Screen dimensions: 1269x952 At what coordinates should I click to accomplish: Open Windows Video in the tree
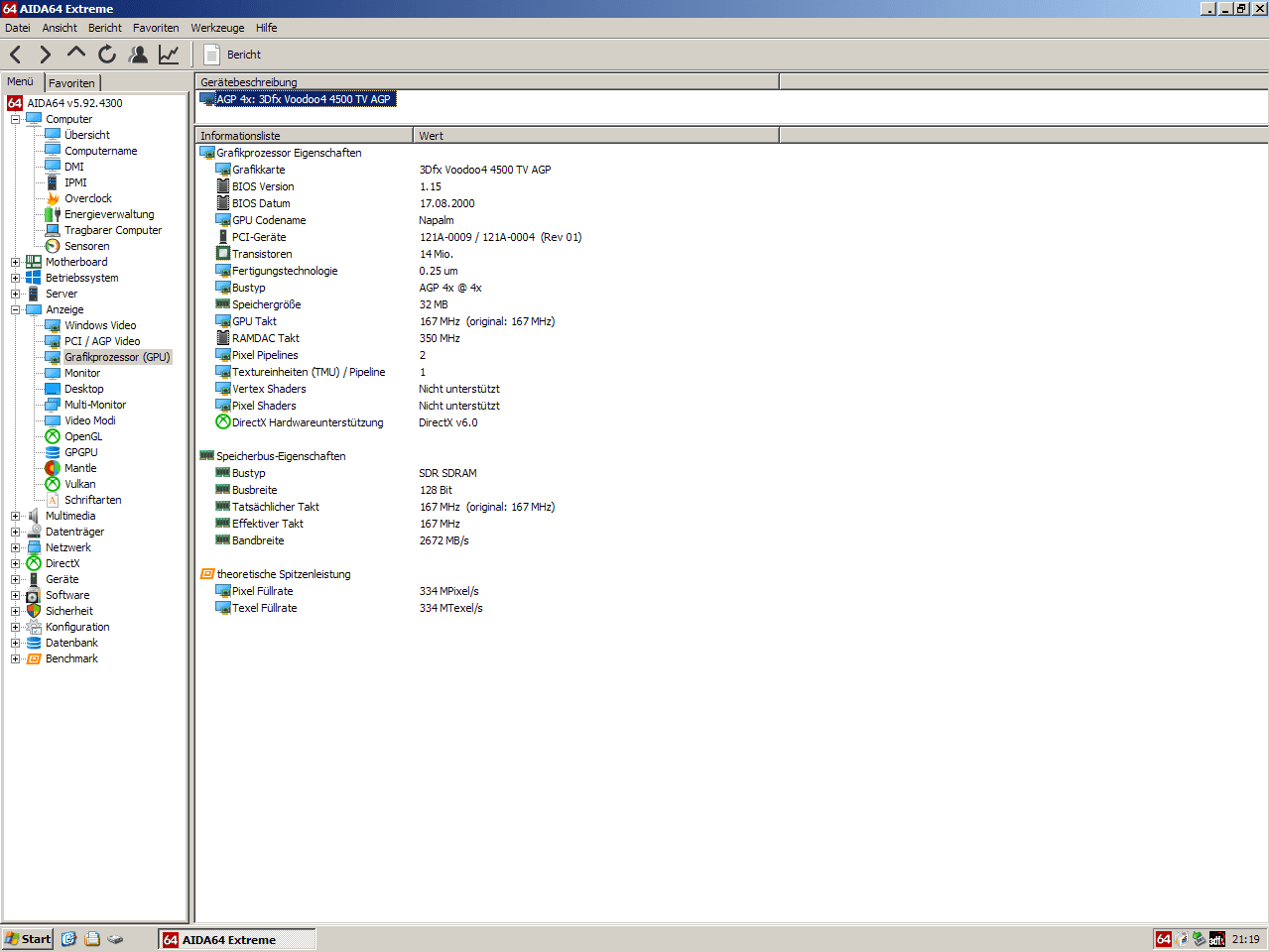tap(100, 325)
